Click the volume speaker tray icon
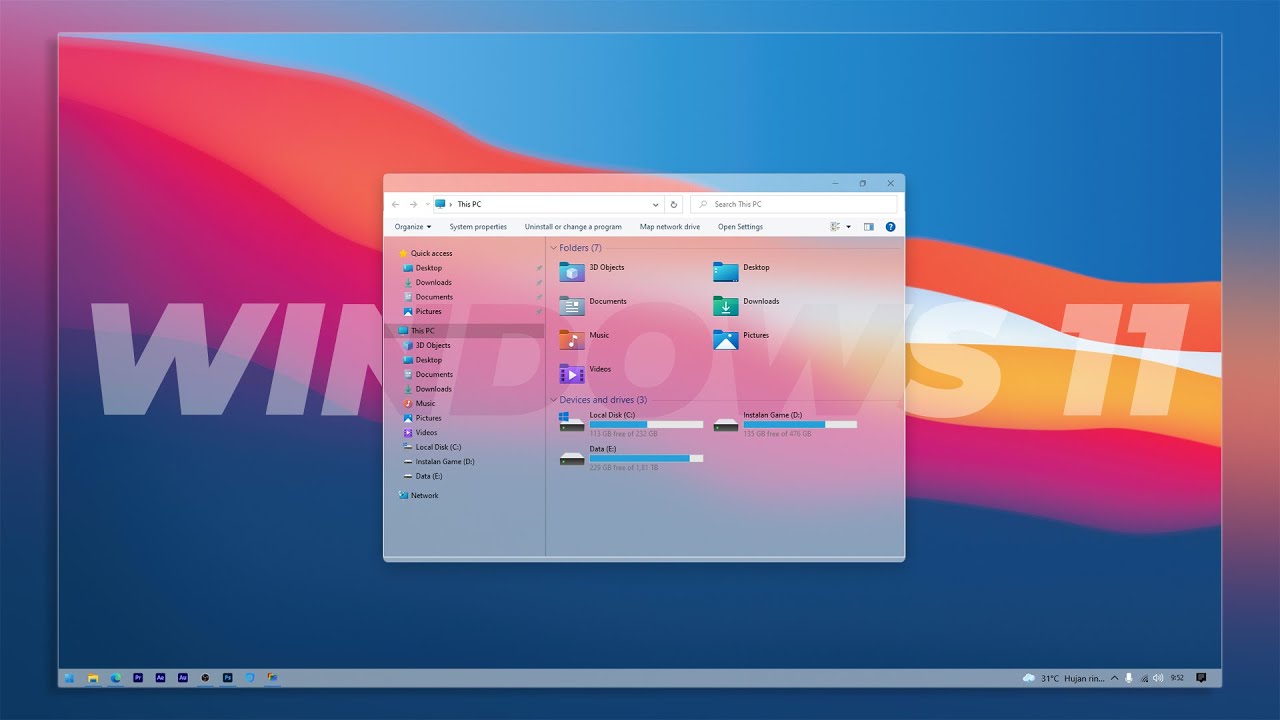The image size is (1280, 720). (1158, 678)
